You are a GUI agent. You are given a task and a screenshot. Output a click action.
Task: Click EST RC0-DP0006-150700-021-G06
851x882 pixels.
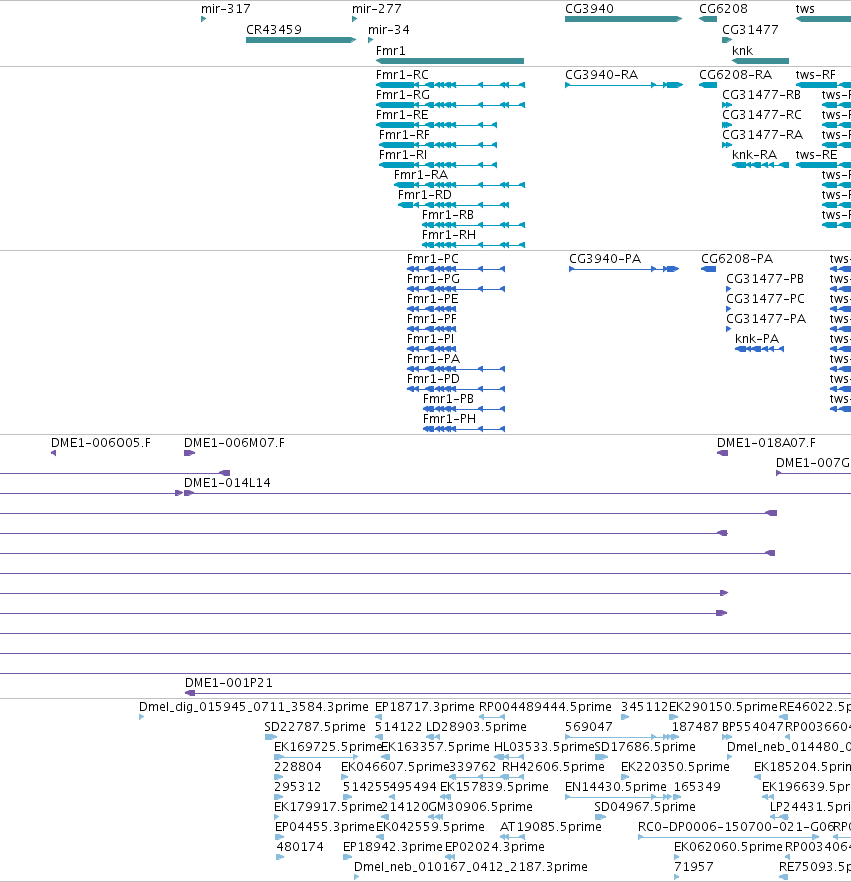pyautogui.click(x=728, y=837)
